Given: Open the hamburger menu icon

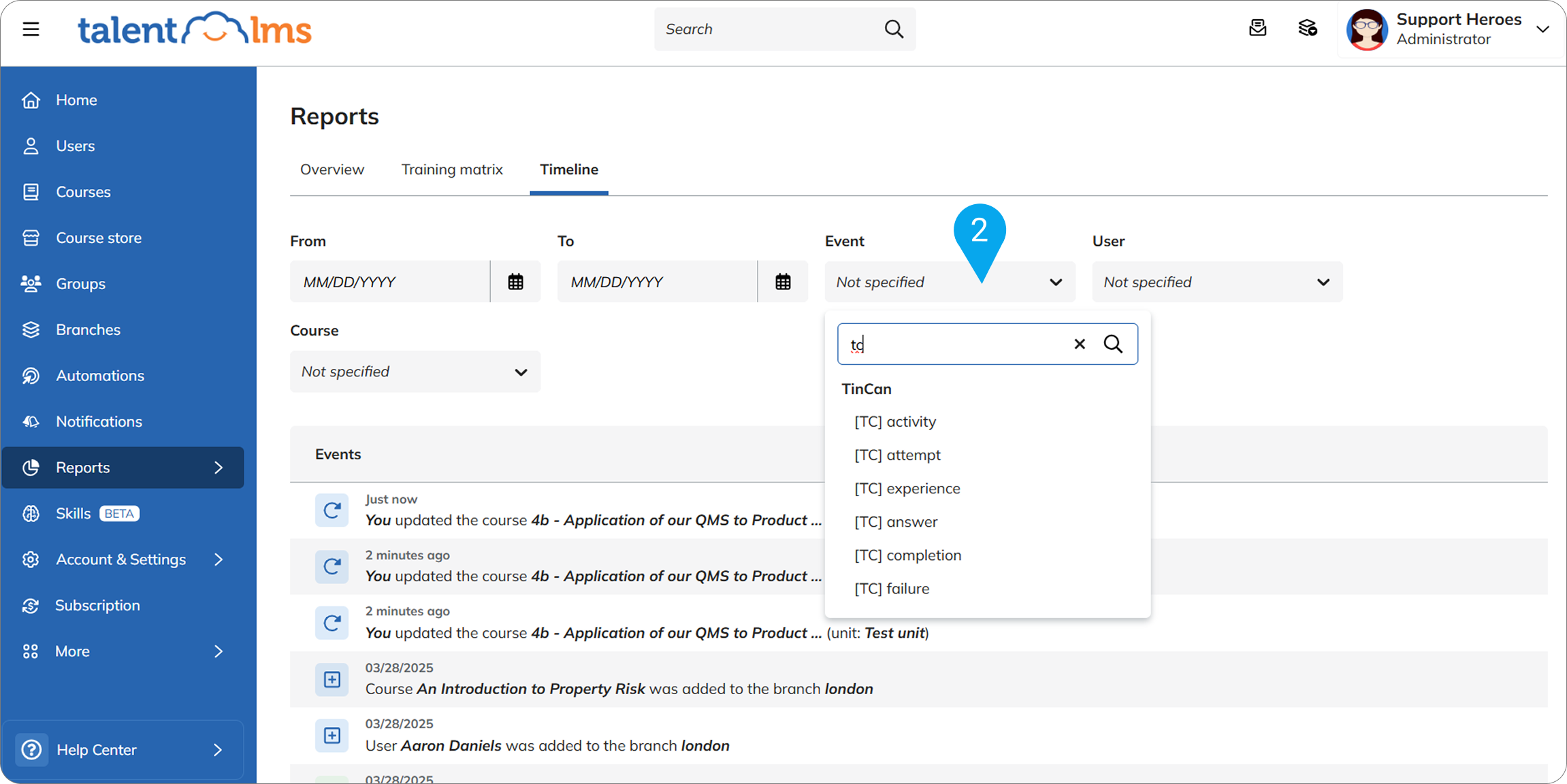Looking at the screenshot, I should click(31, 29).
